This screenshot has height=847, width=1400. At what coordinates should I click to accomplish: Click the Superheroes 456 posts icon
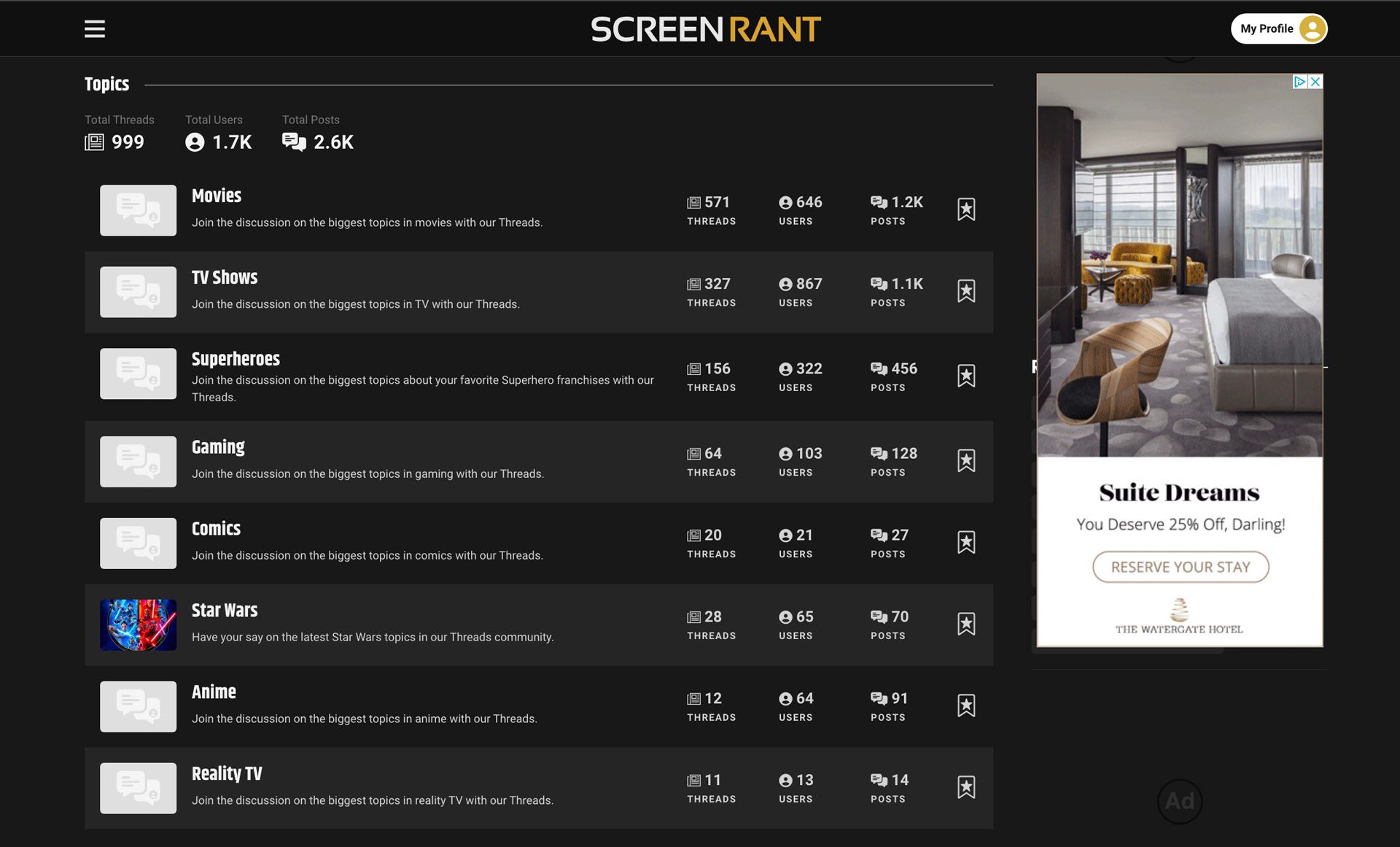pyautogui.click(x=879, y=368)
